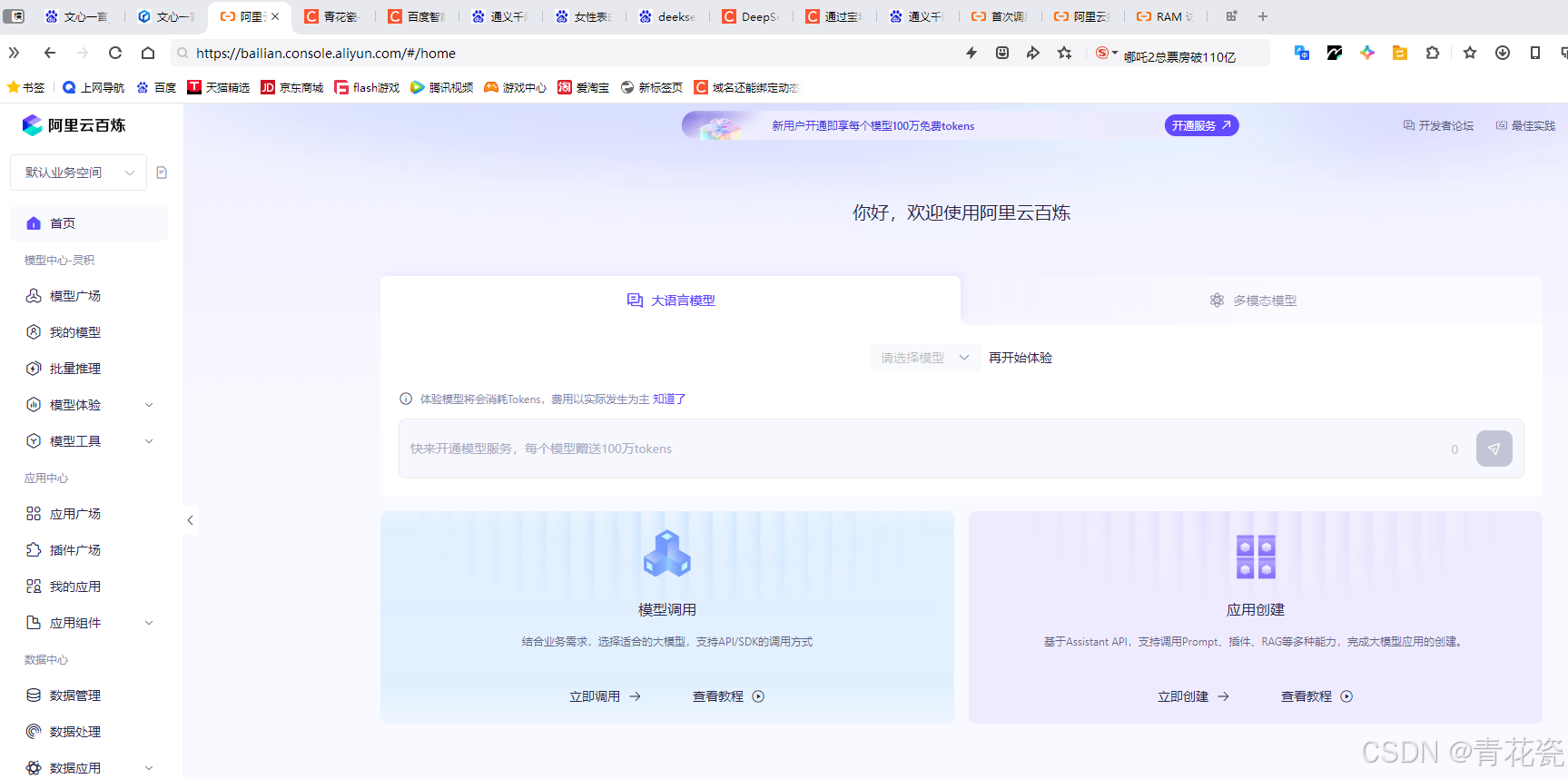Viewport: 1568px width, 779px height.
Task: Collapse the sidebar with the left arrow handle
Action: pos(190,520)
